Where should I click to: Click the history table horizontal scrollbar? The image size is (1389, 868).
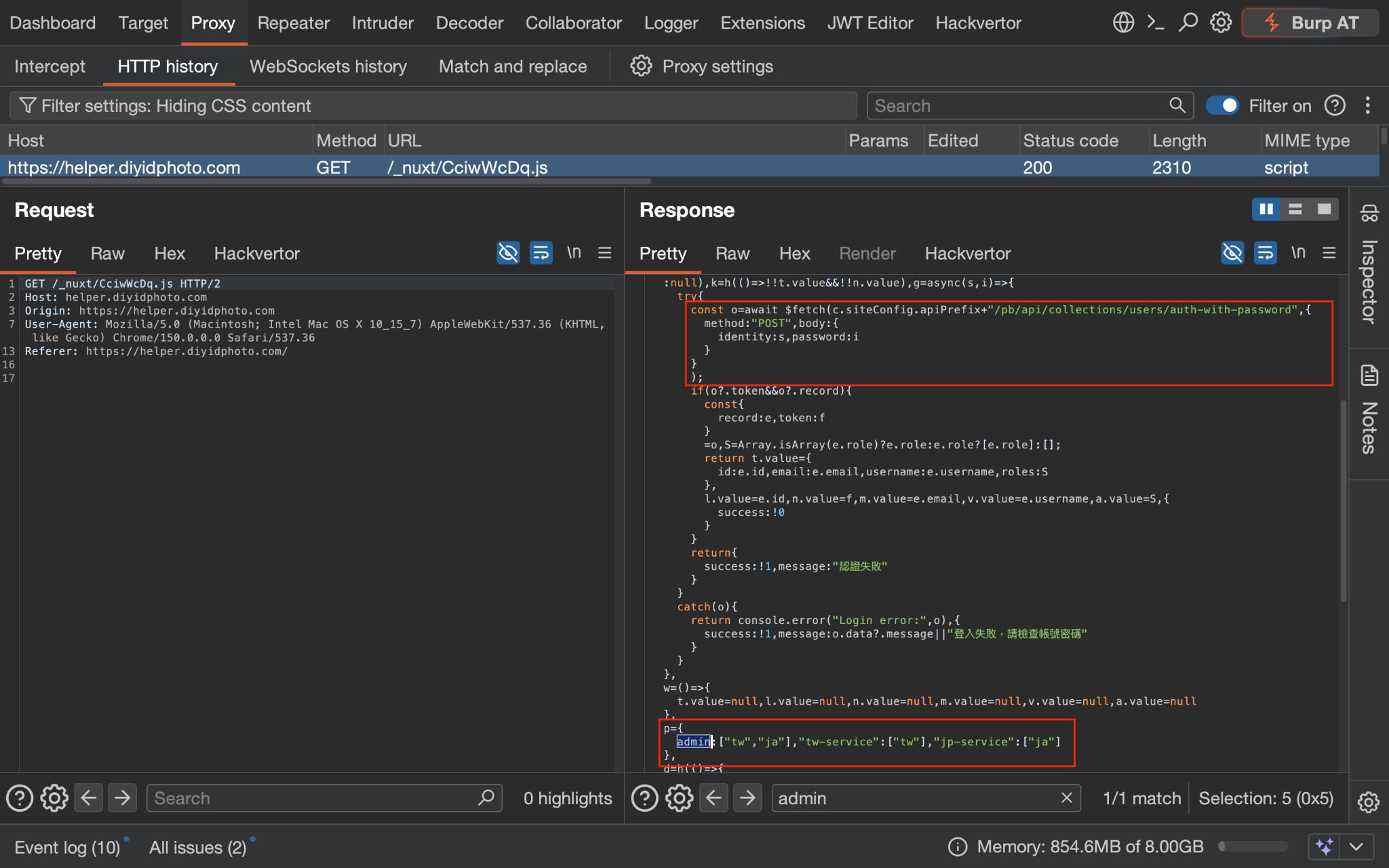pos(326,181)
